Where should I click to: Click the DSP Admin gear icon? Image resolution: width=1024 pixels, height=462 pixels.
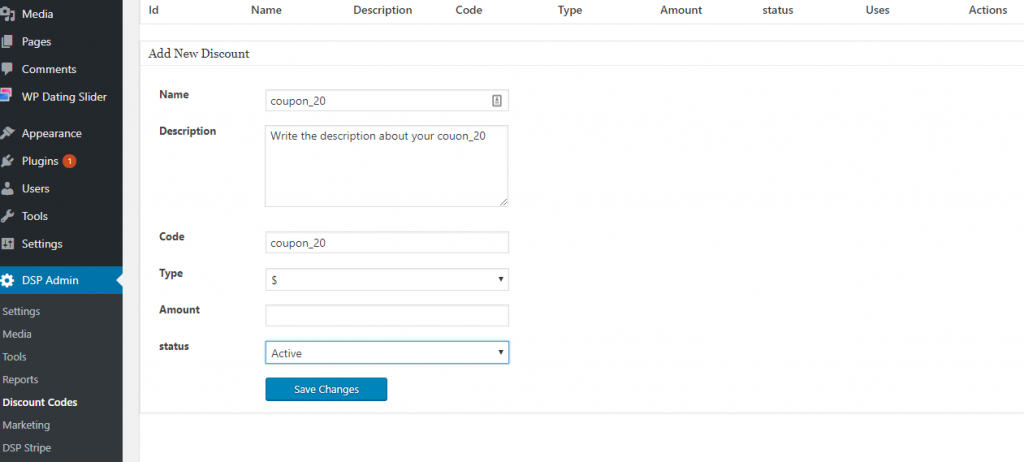[x=8, y=280]
